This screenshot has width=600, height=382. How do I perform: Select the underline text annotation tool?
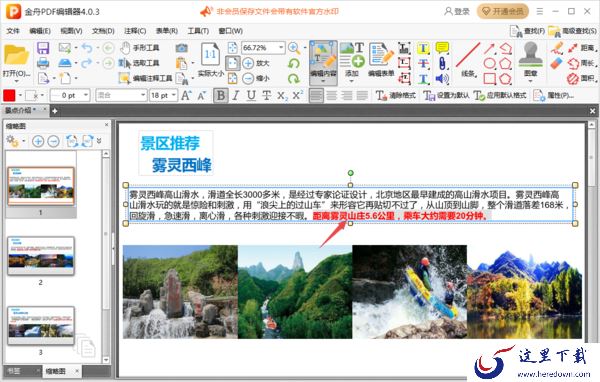coord(423,79)
